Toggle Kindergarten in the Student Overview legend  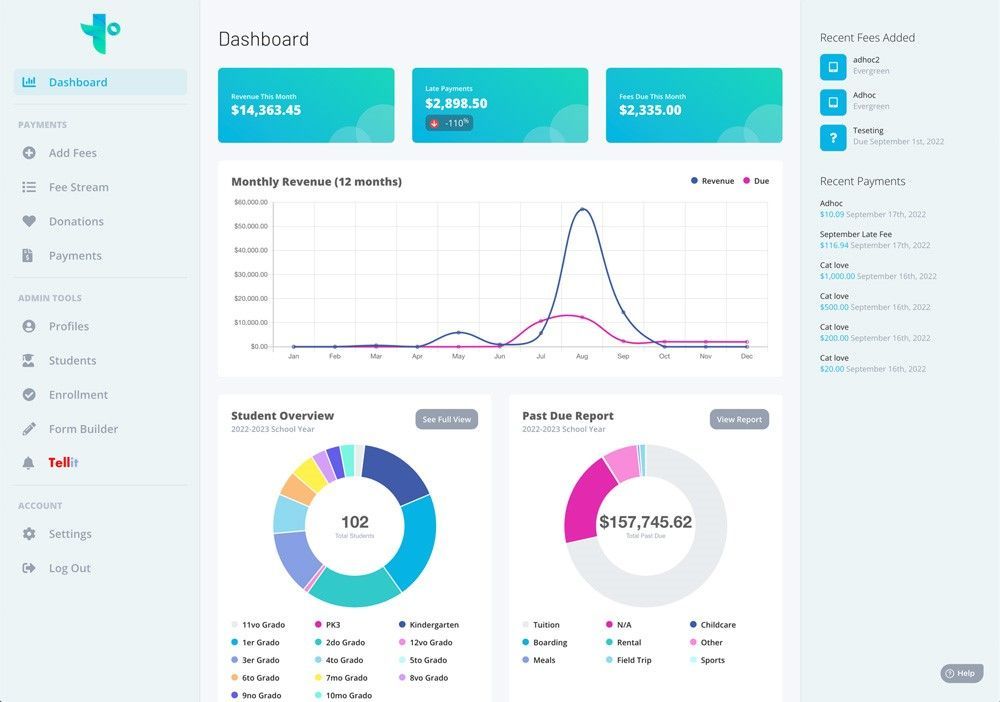click(x=429, y=625)
